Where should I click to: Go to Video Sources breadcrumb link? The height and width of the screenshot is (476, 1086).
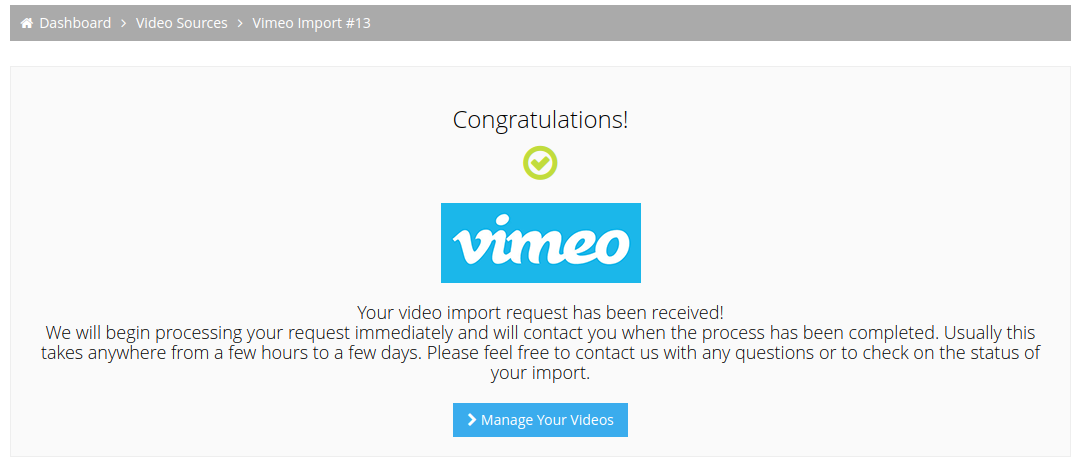click(x=181, y=24)
